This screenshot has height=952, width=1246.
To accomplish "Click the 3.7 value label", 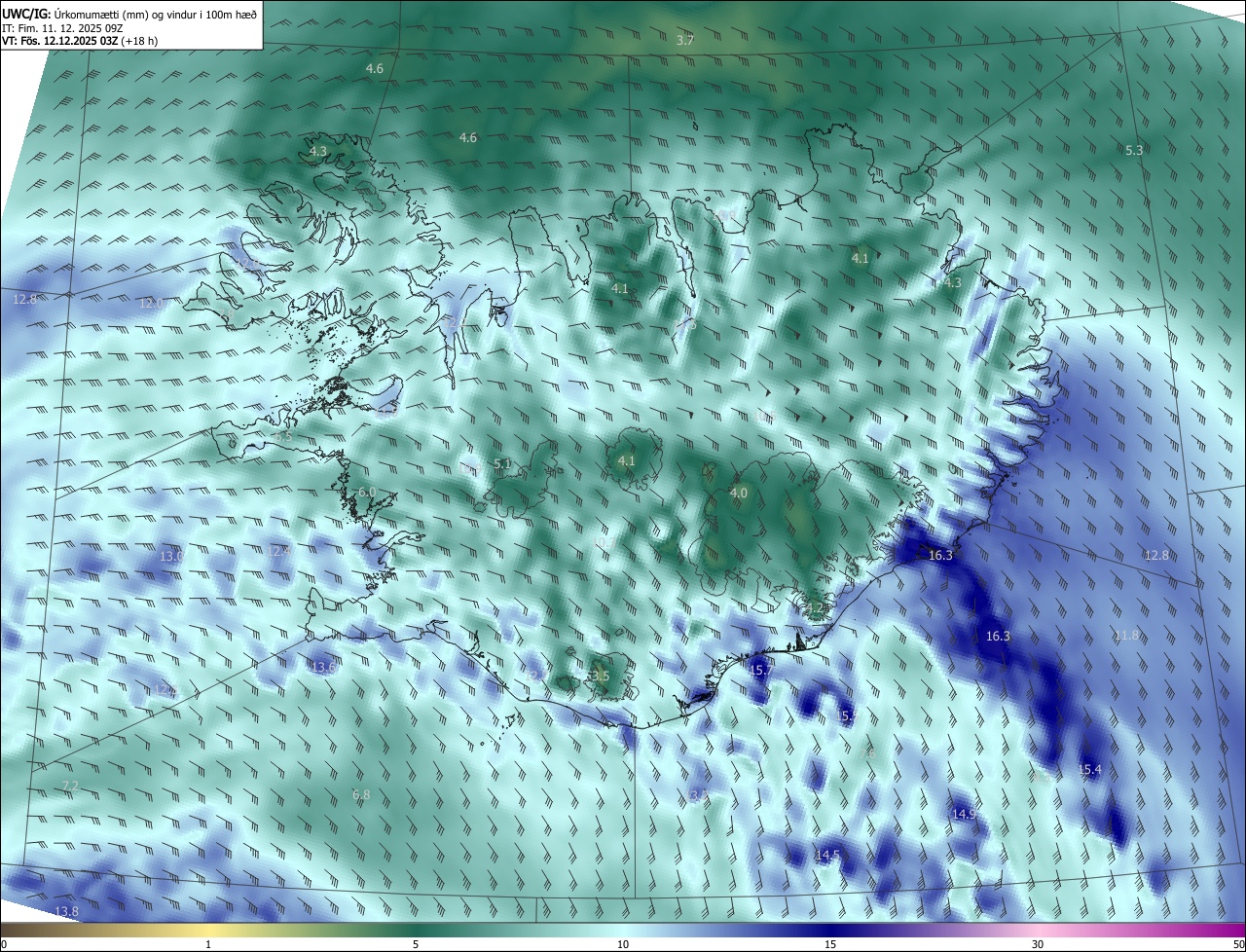I will point(685,40).
